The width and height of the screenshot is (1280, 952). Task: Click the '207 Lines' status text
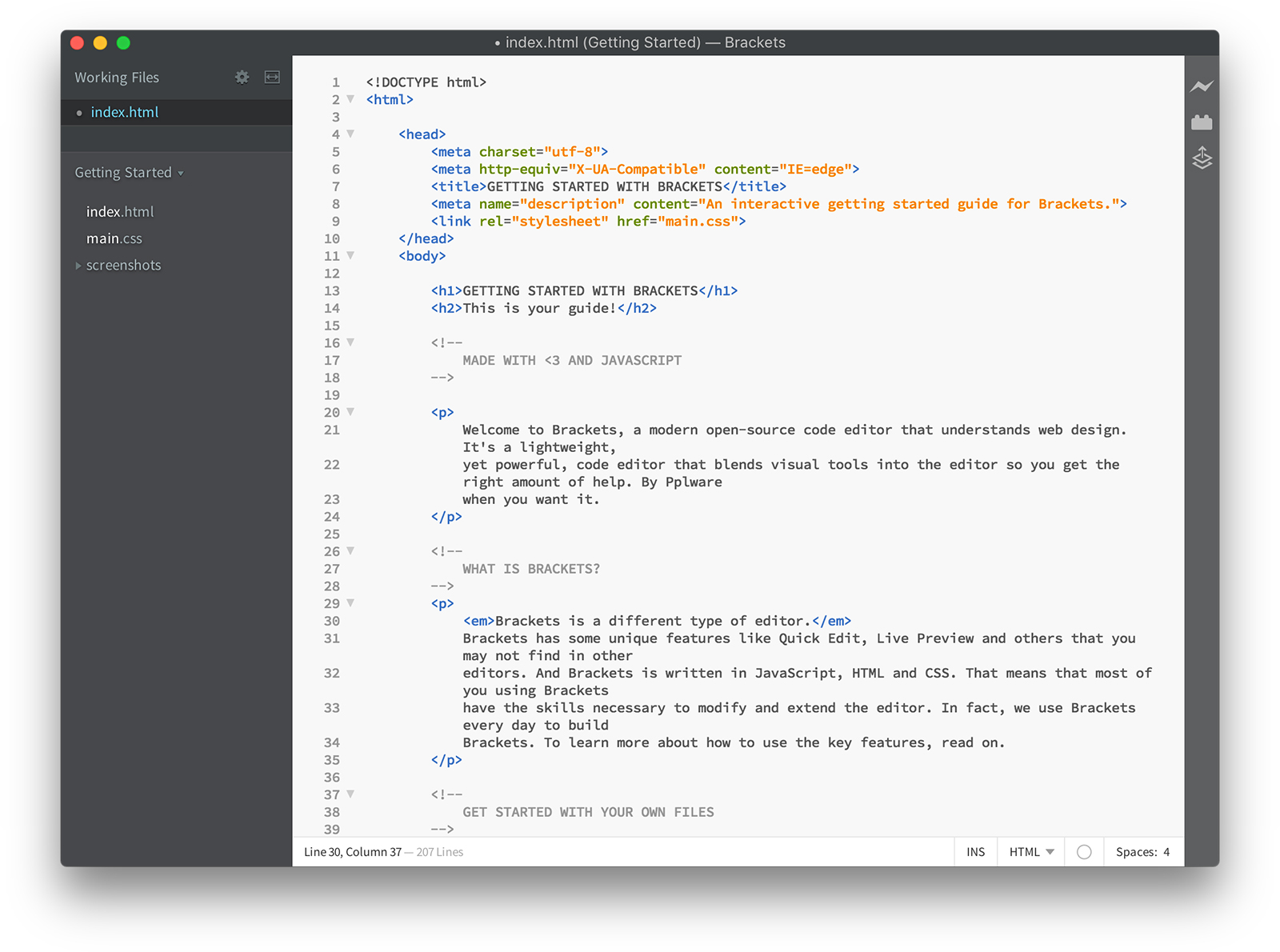pos(440,852)
